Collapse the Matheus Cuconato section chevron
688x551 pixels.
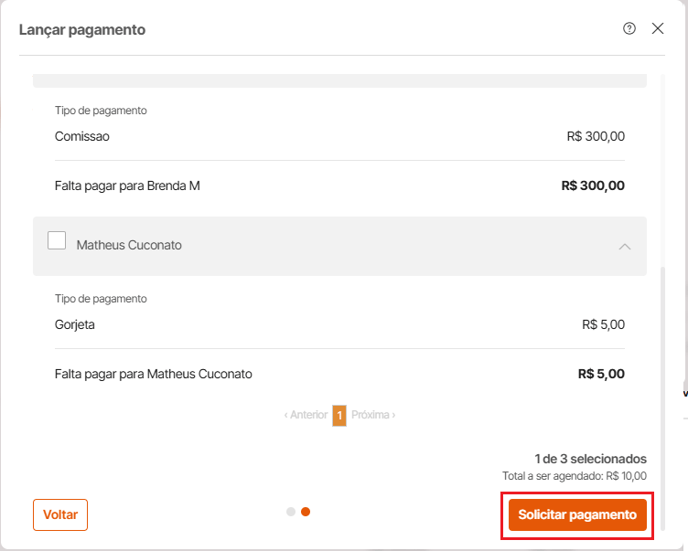coord(624,247)
